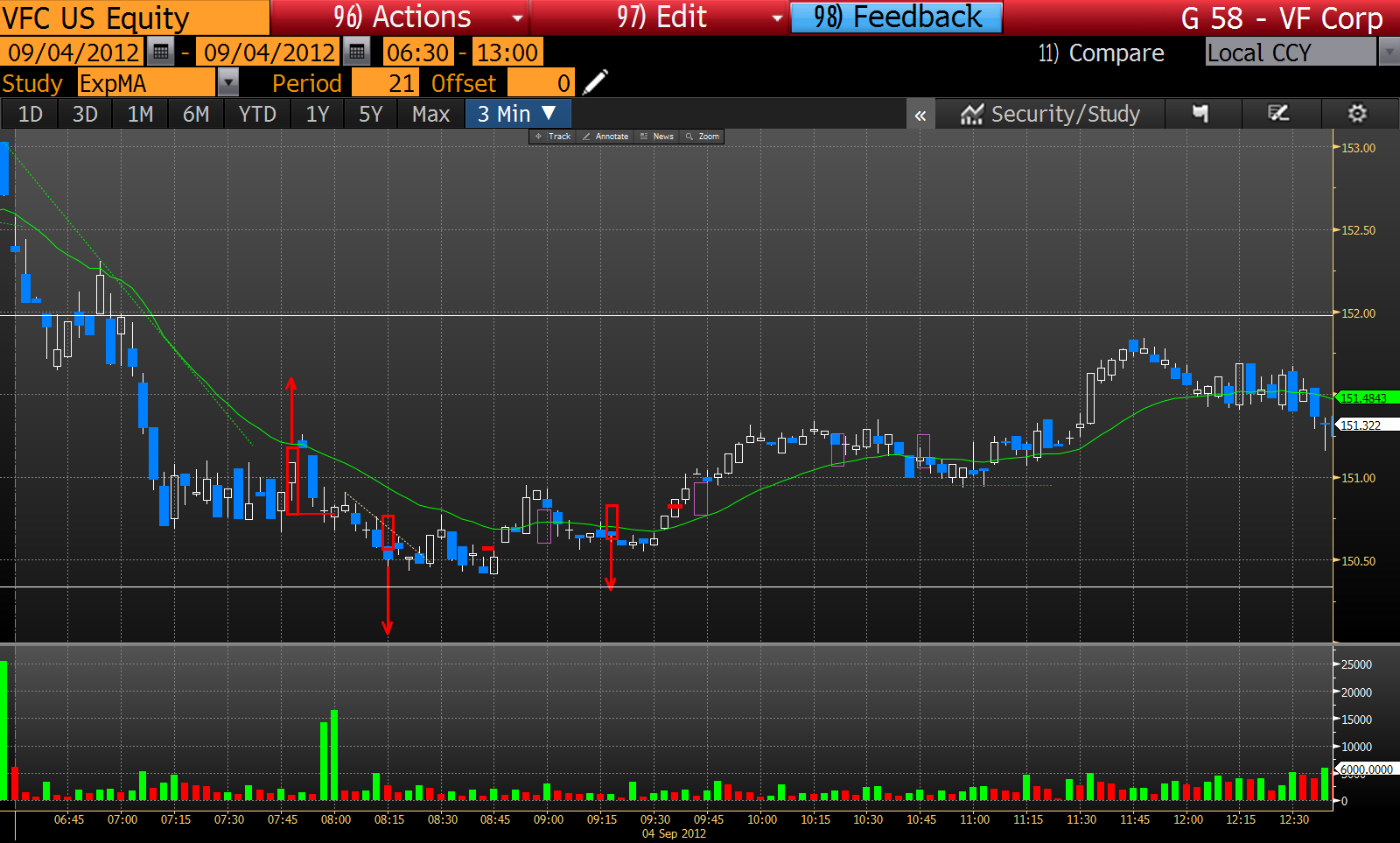
Task: Click the VFC US Equity security field
Action: pyautogui.click(x=135, y=18)
